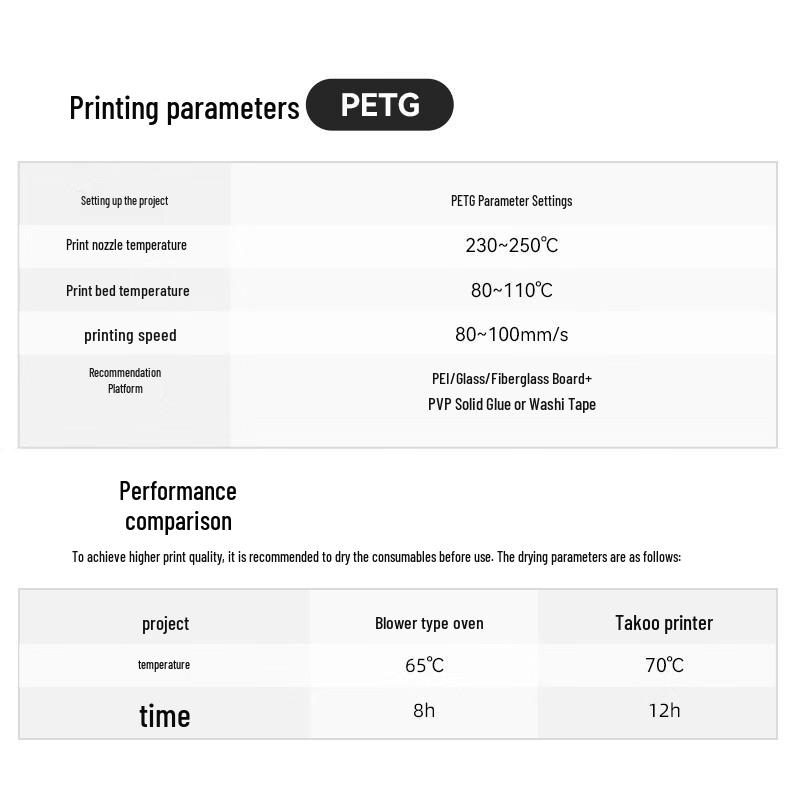Select the printing speed label
Screen dimensions: 800x800
tap(130, 336)
